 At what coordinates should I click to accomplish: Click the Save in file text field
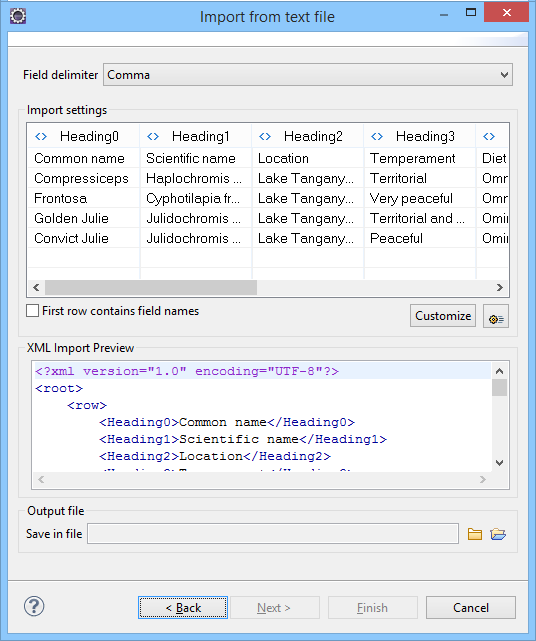[273, 533]
